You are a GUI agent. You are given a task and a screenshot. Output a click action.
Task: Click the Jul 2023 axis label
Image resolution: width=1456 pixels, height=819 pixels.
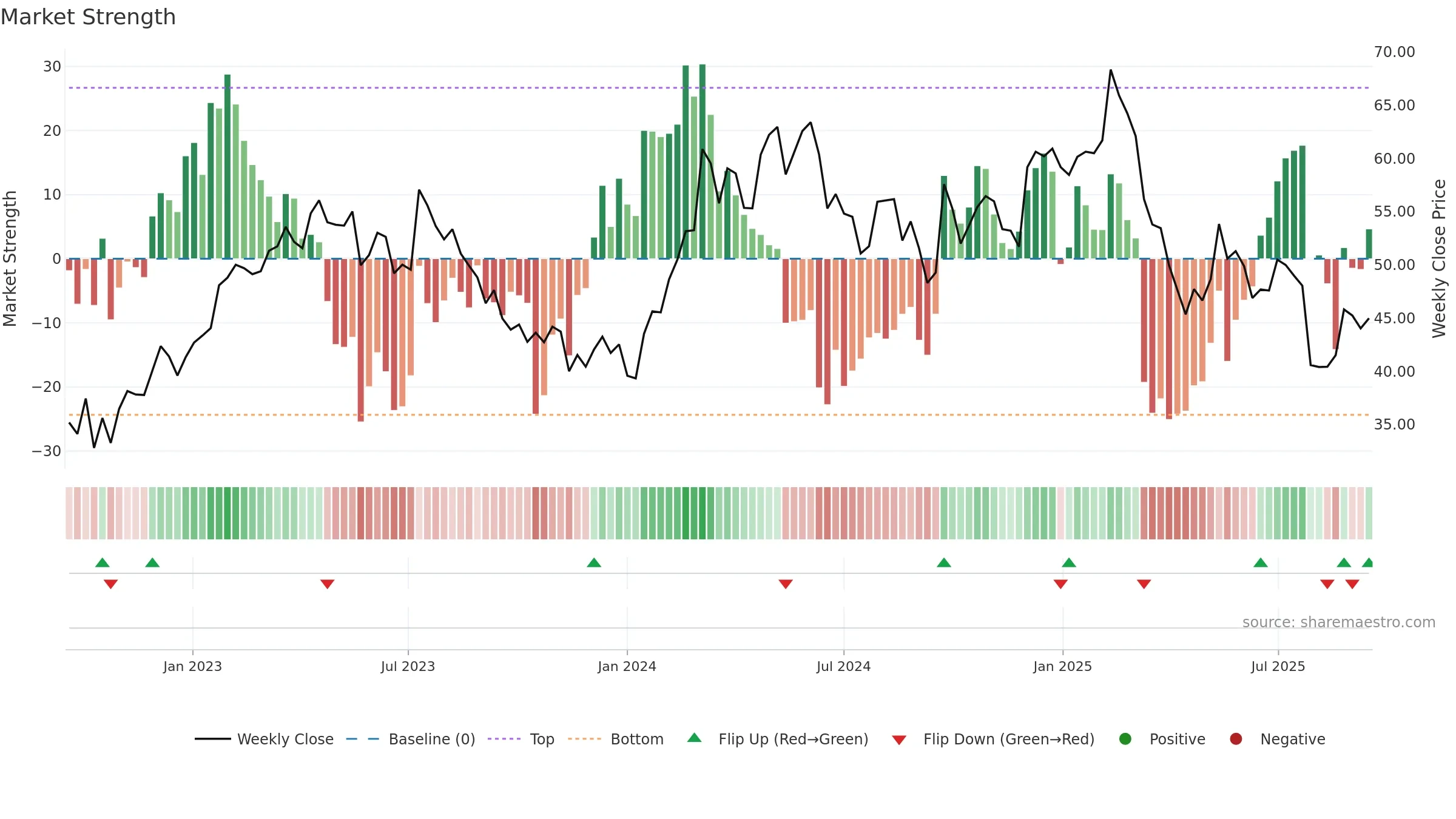(408, 666)
